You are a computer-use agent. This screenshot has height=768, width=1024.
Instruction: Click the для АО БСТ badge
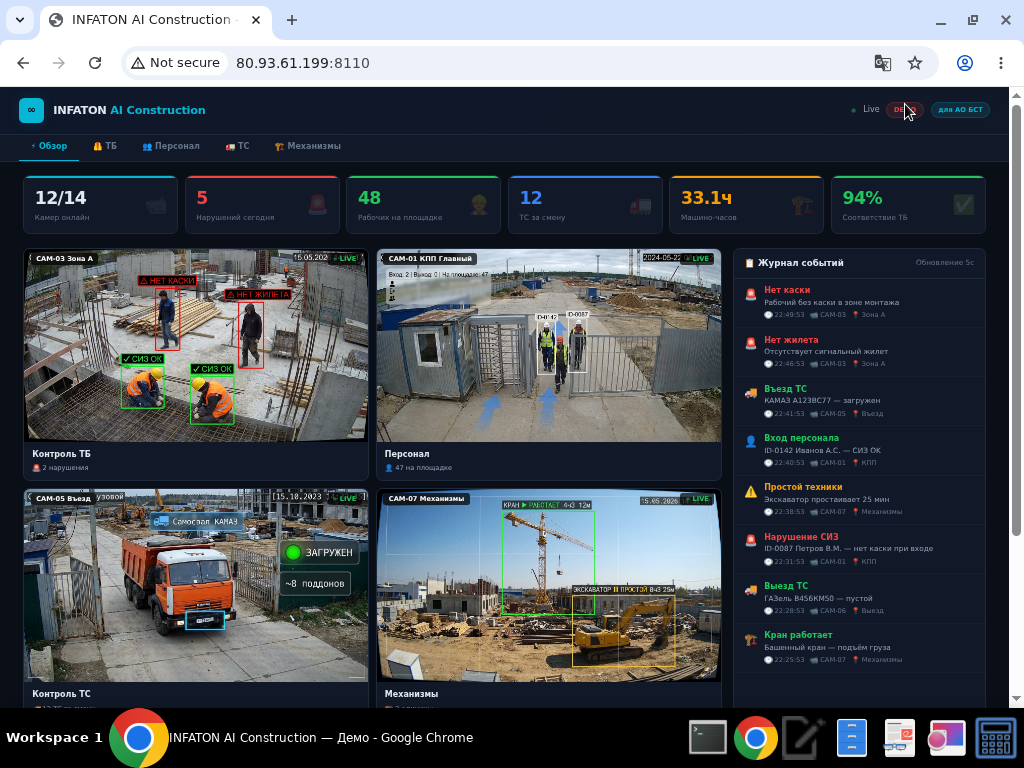pyautogui.click(x=960, y=110)
